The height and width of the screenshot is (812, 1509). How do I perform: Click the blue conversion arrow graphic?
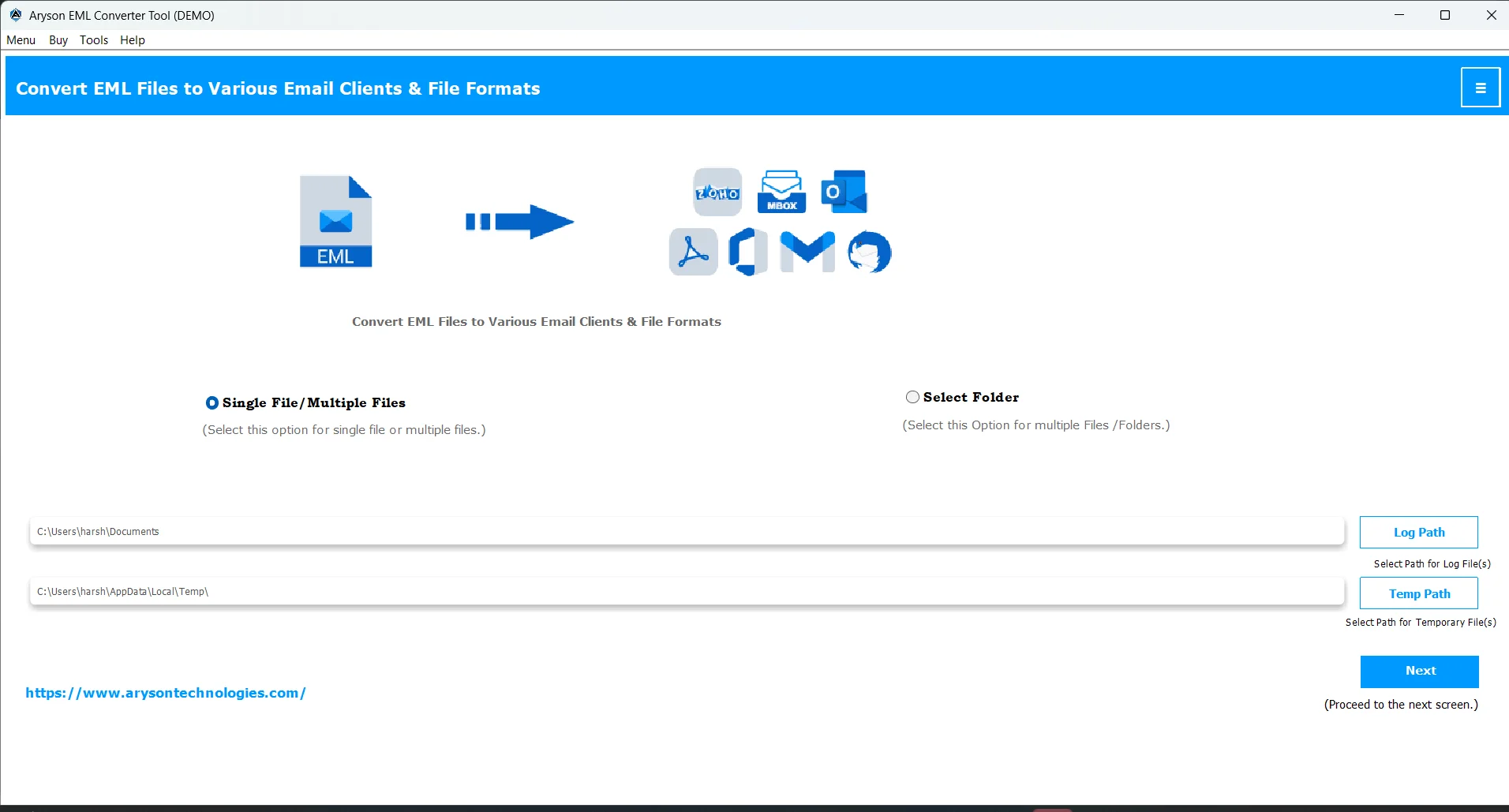(519, 222)
